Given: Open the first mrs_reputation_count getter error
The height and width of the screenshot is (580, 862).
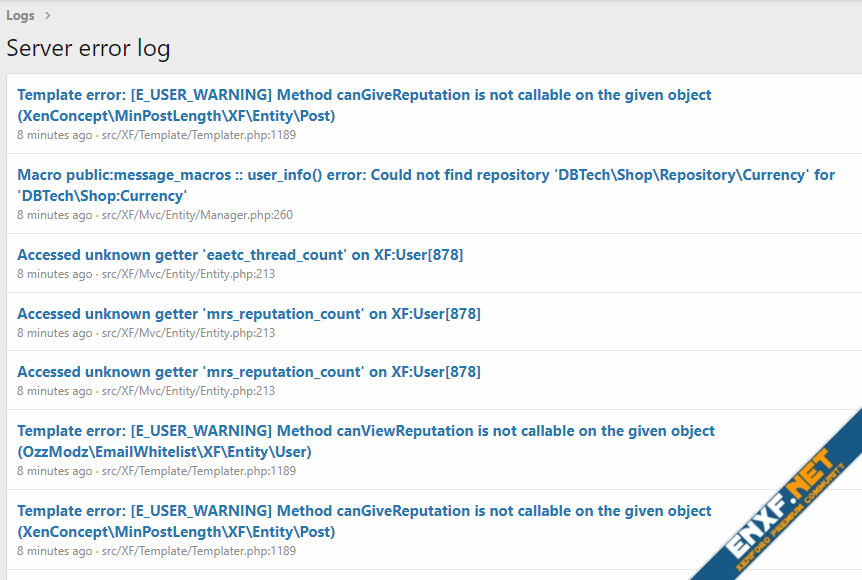Looking at the screenshot, I should pyautogui.click(x=248, y=313).
